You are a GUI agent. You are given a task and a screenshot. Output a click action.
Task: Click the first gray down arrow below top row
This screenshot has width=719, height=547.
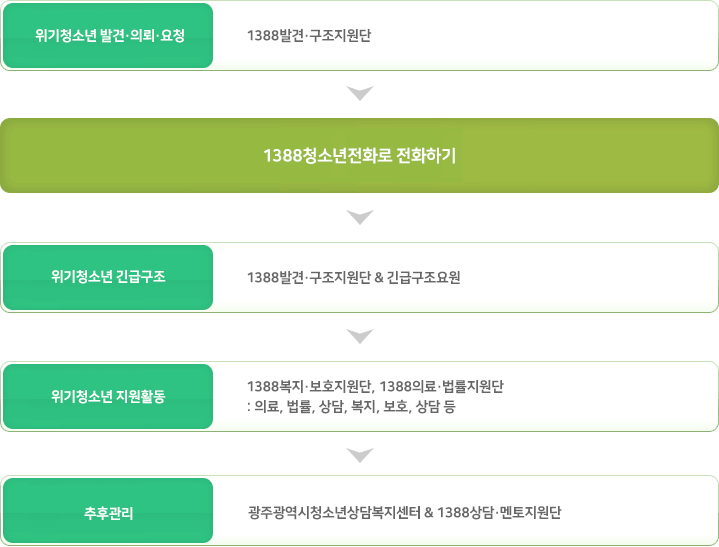coord(360,93)
